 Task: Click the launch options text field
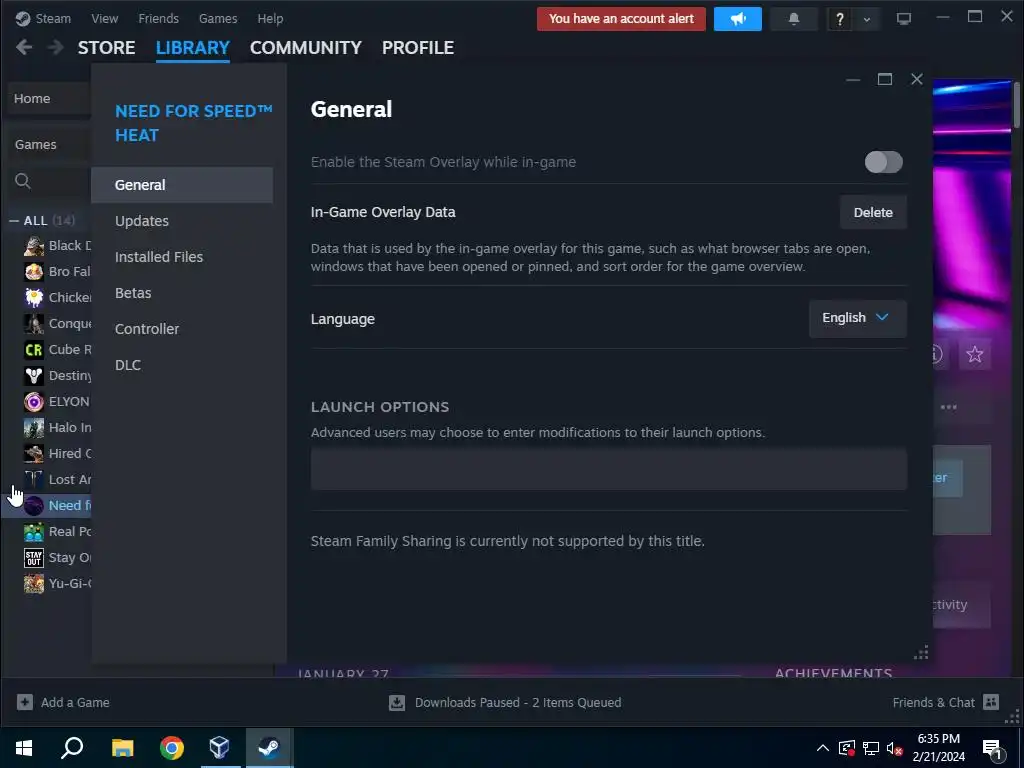click(609, 469)
